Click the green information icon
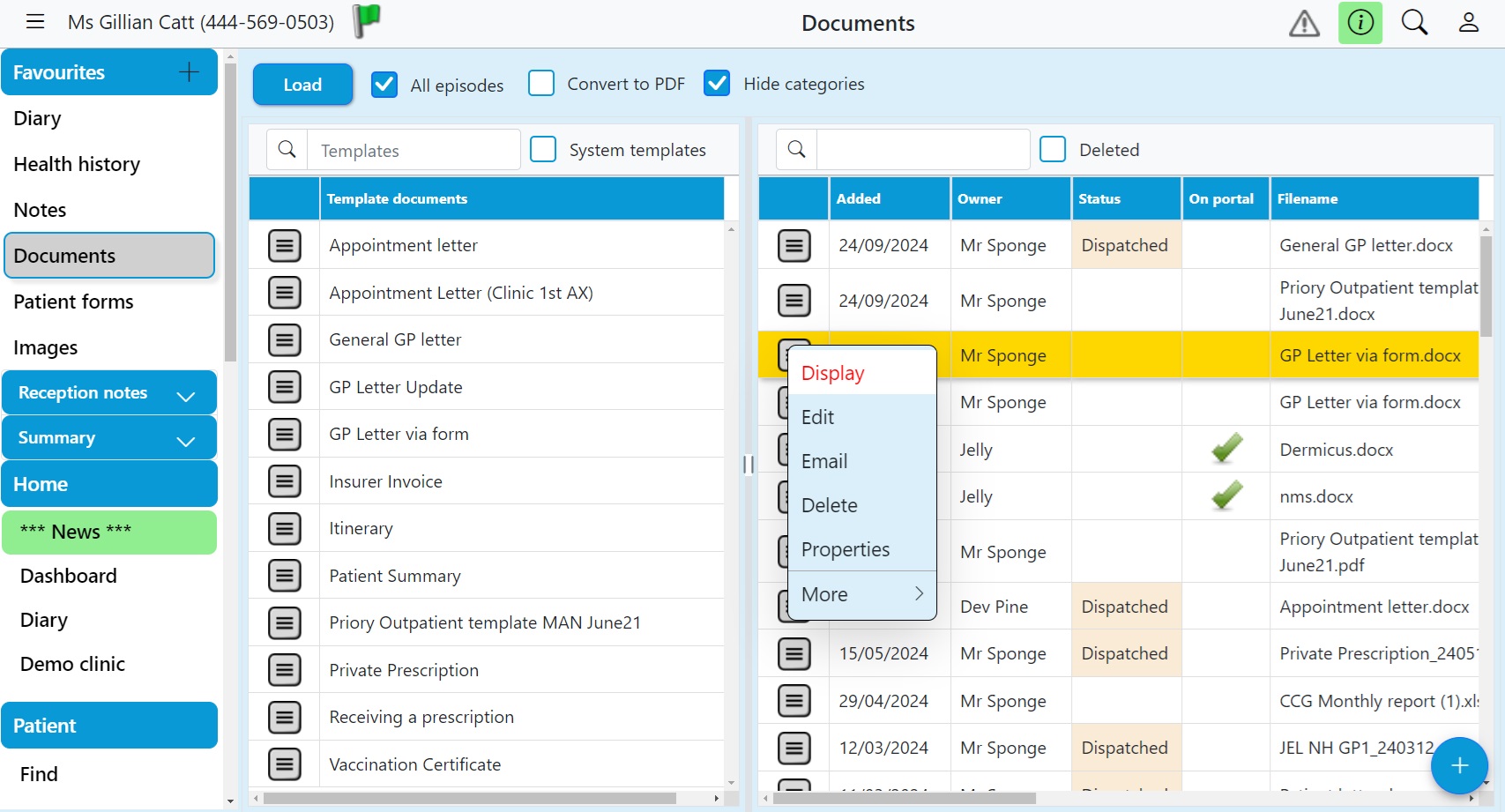The image size is (1505, 812). (1360, 23)
